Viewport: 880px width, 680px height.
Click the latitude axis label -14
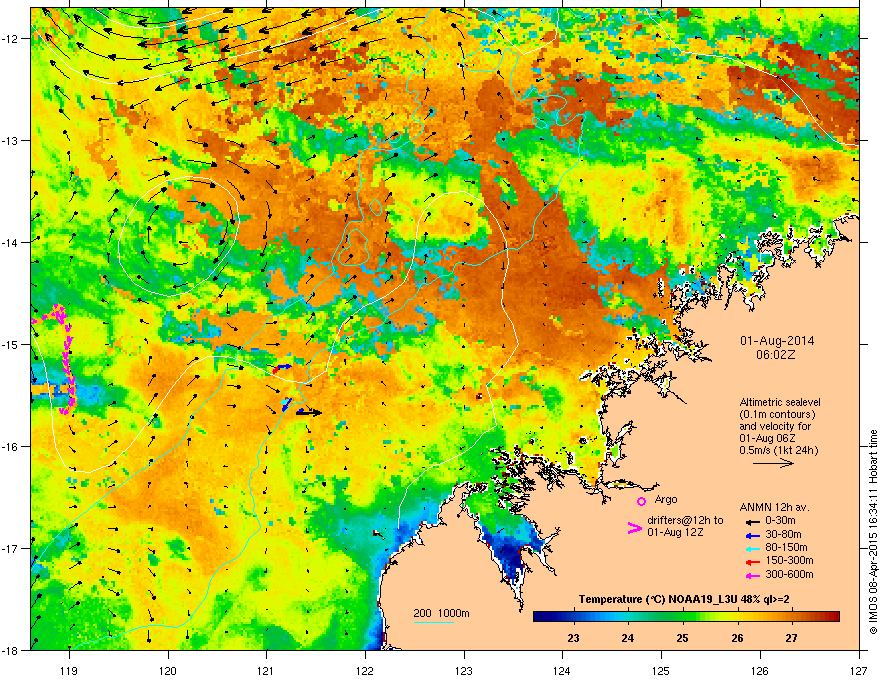click(x=11, y=242)
